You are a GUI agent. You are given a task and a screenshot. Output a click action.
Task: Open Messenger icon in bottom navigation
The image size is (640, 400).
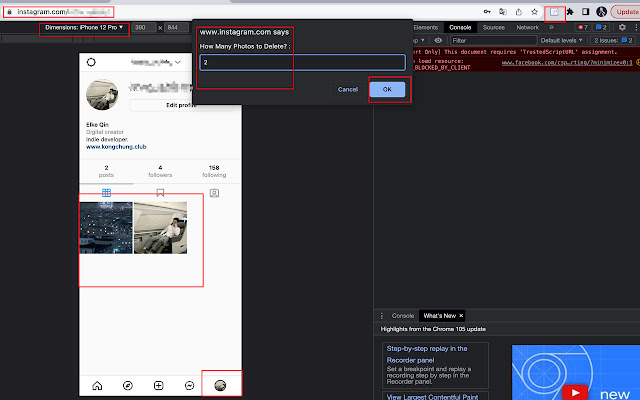189,385
